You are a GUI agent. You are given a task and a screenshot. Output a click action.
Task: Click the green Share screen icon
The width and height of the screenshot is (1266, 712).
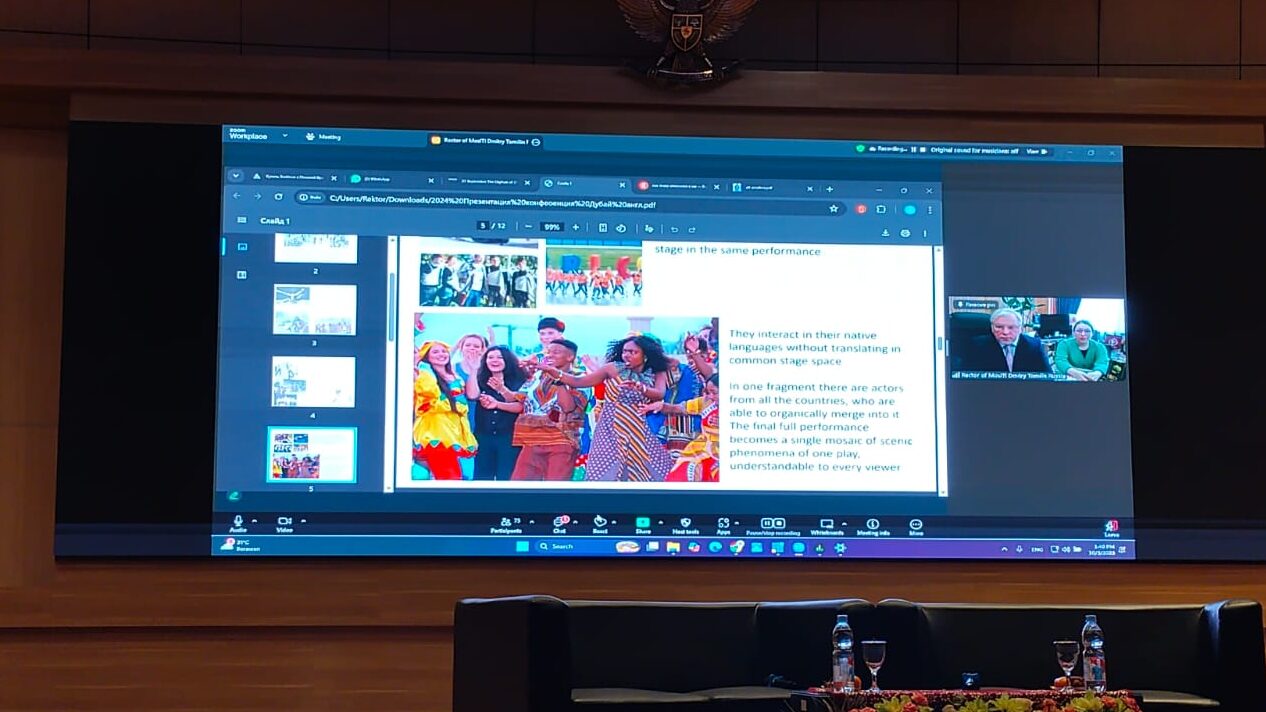[643, 523]
